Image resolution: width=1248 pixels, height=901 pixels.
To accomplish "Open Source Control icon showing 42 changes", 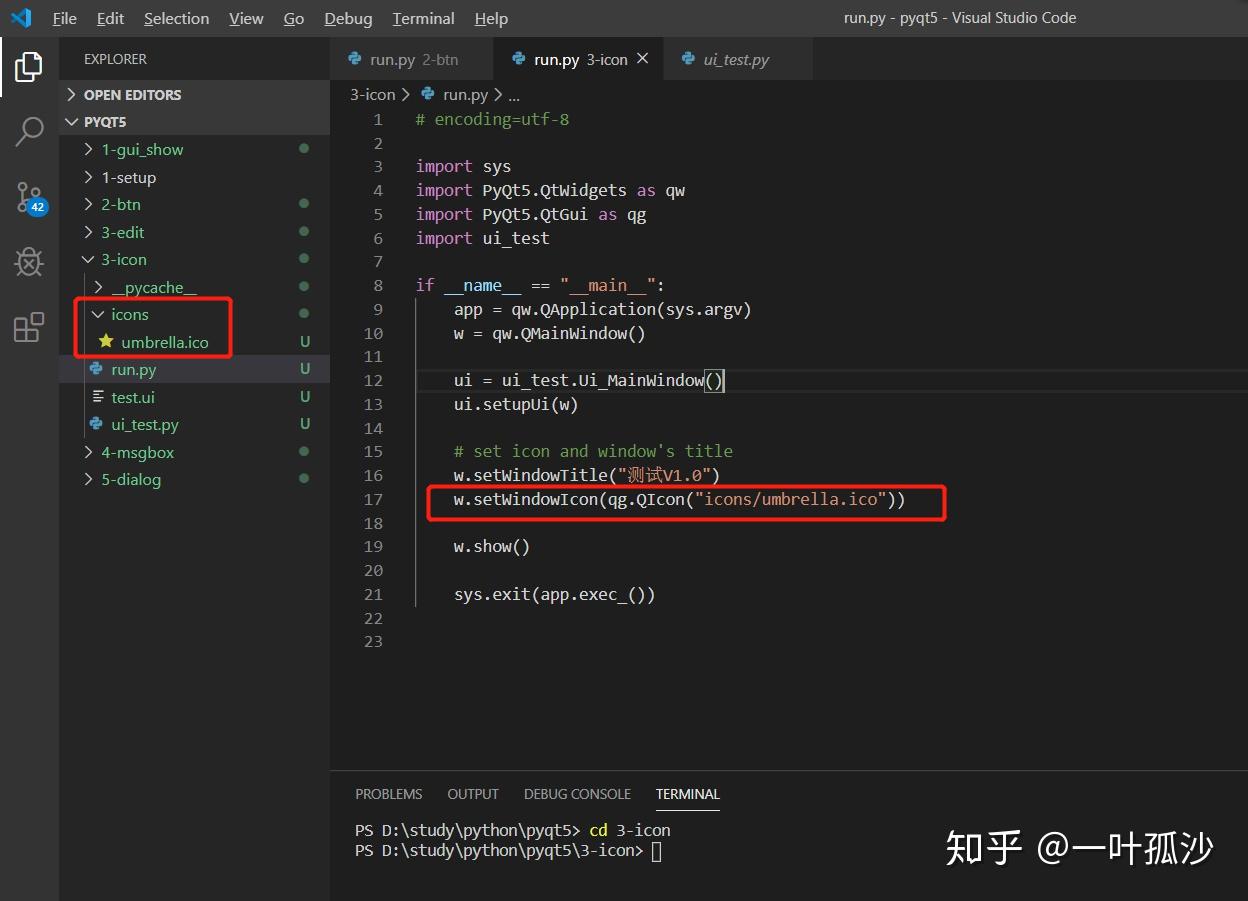I will coord(27,197).
